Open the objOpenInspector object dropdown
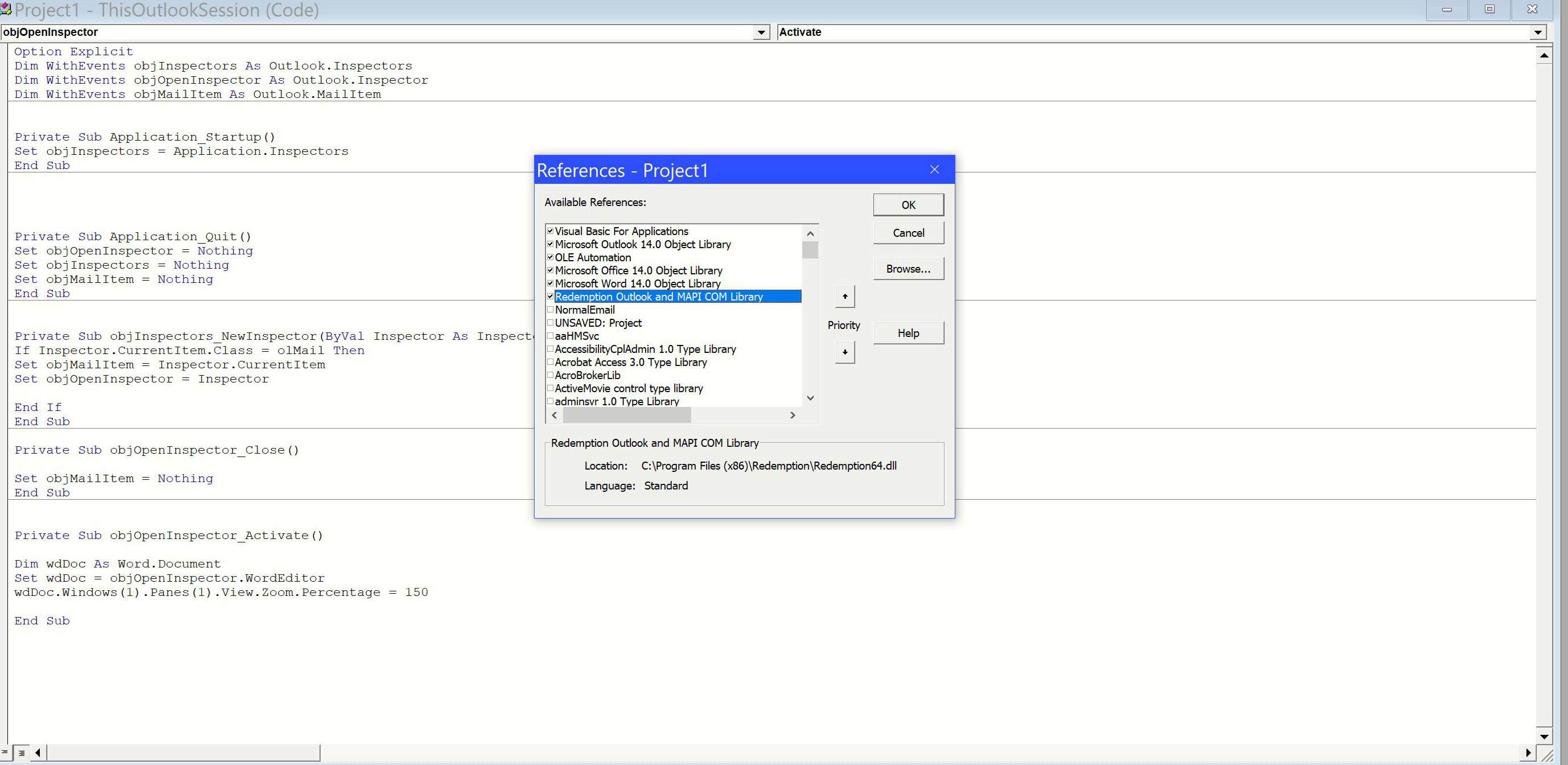Image resolution: width=1568 pixels, height=765 pixels. (x=761, y=32)
